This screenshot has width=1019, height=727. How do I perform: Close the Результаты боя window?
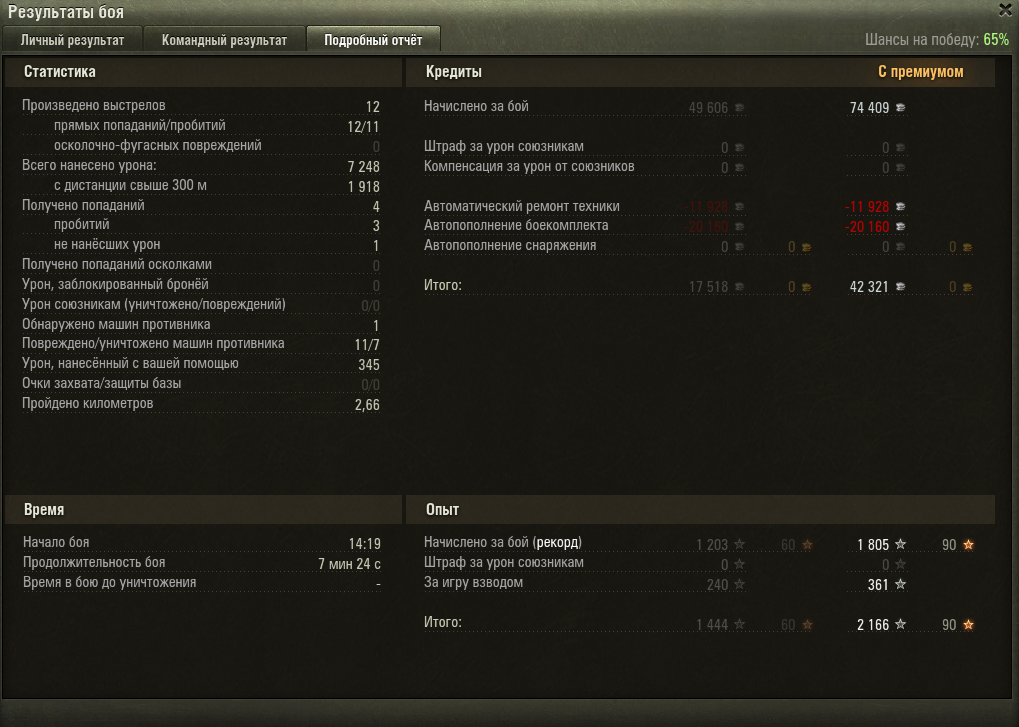coord(1005,9)
